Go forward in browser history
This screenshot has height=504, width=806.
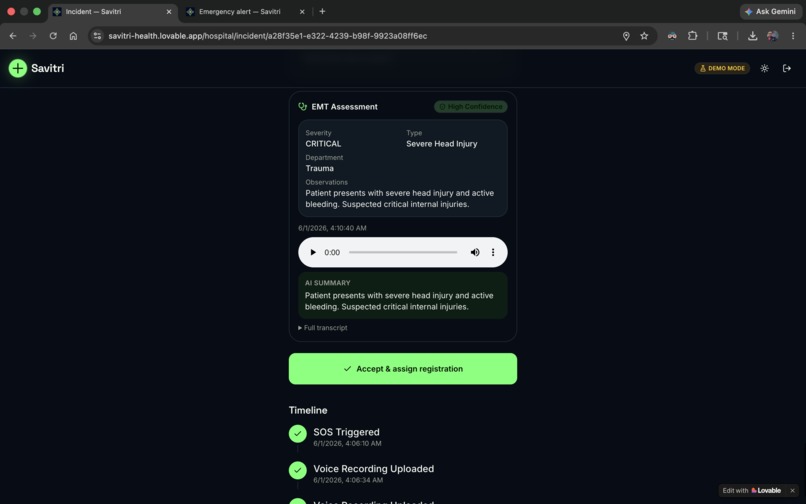(33, 35)
